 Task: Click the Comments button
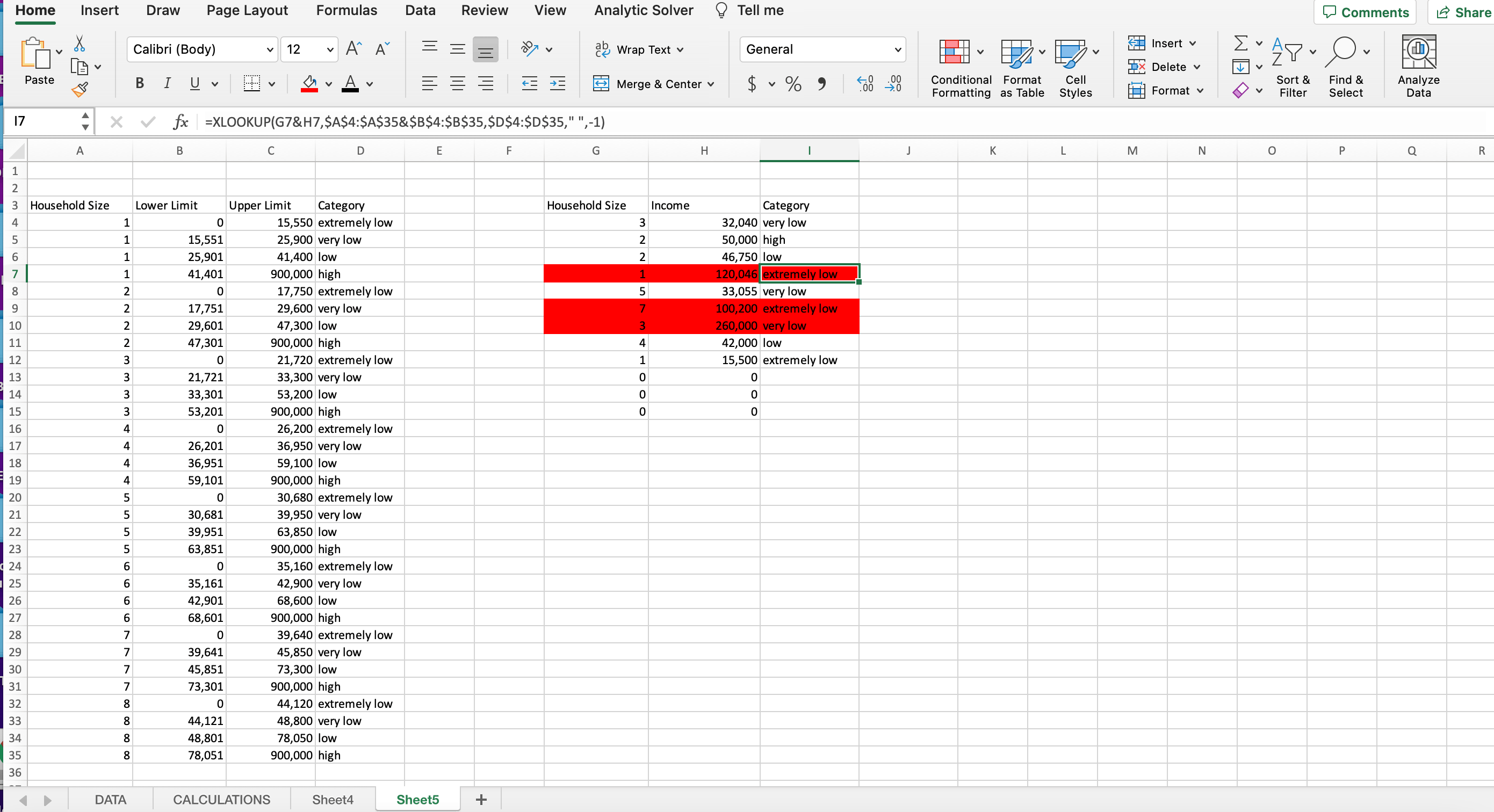pyautogui.click(x=1365, y=12)
